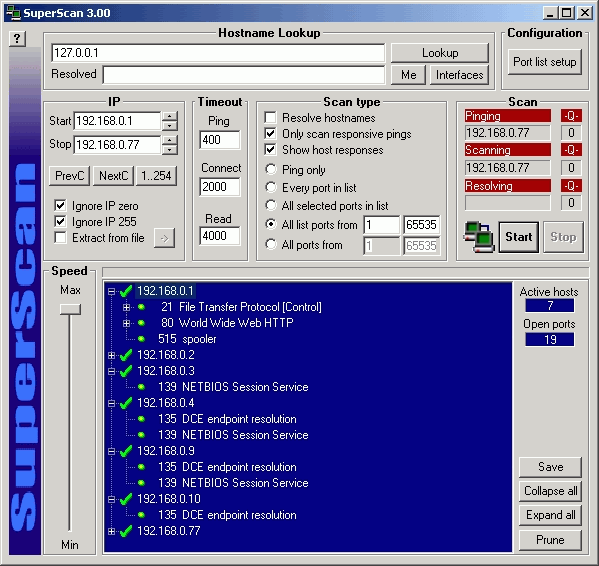Click the Stop IP spinner arrows
Viewport: 599px width, 566px height.
[x=170, y=145]
